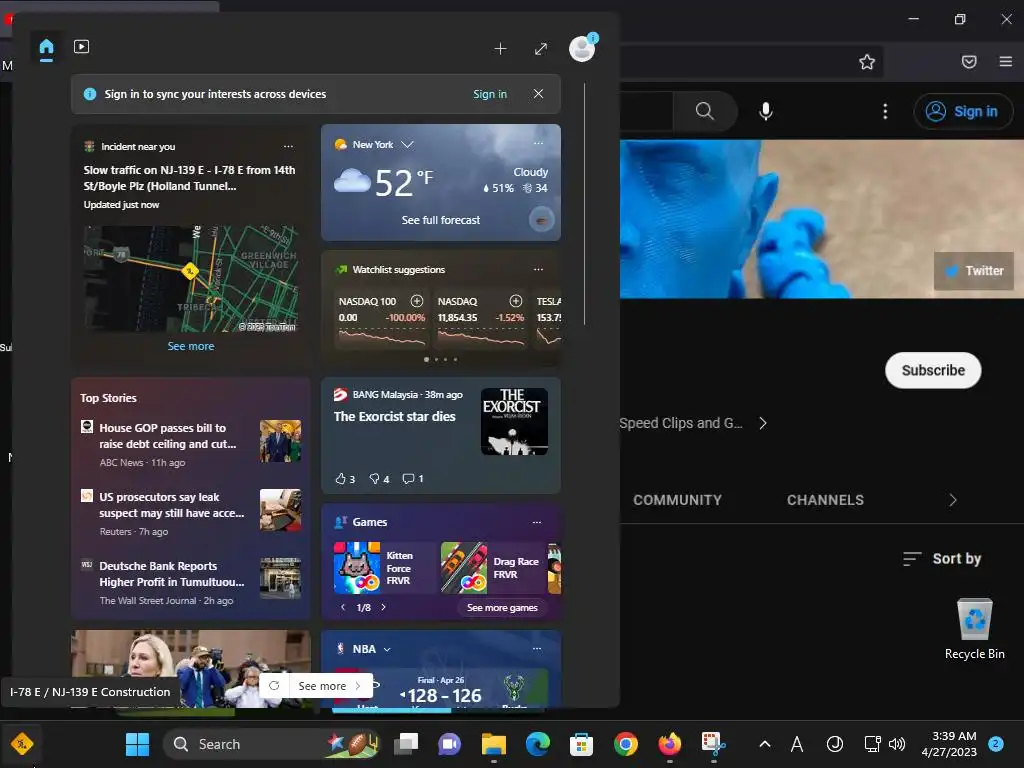Search by voice with microphone icon
Screen dimensions: 1024x768
point(766,111)
